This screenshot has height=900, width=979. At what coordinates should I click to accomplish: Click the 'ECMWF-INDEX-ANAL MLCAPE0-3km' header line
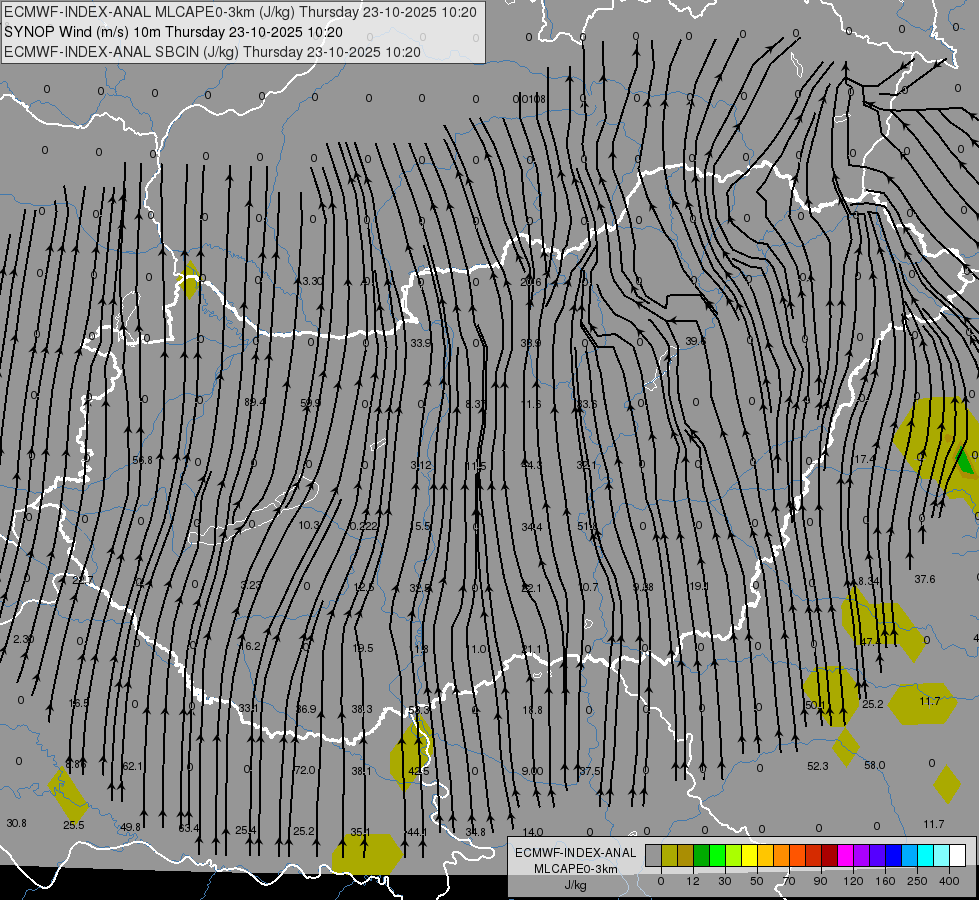tap(240, 12)
